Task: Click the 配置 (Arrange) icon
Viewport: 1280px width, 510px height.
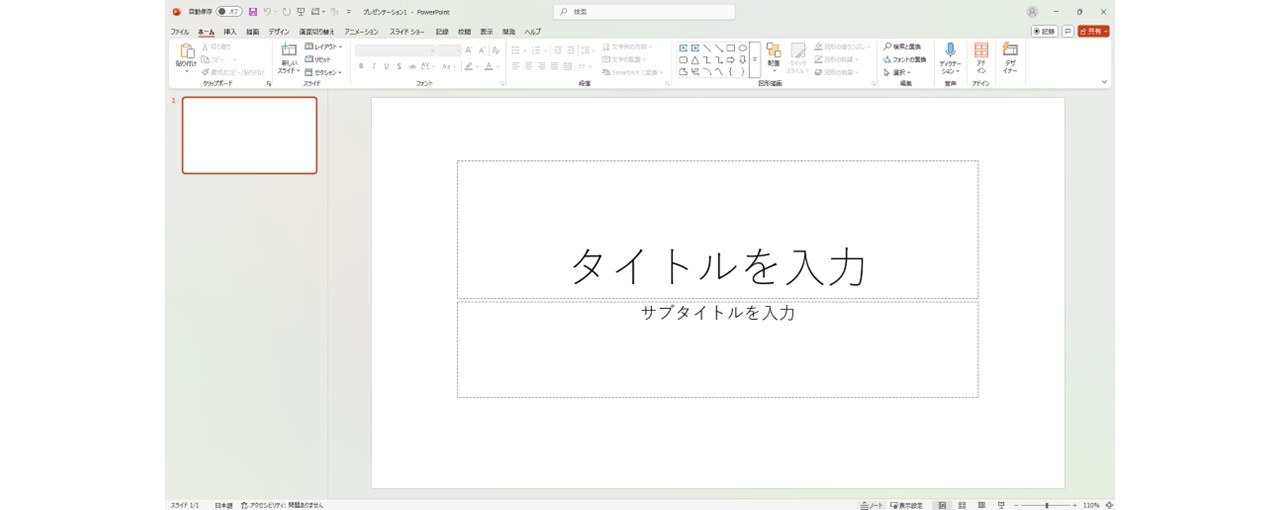Action: click(x=773, y=51)
